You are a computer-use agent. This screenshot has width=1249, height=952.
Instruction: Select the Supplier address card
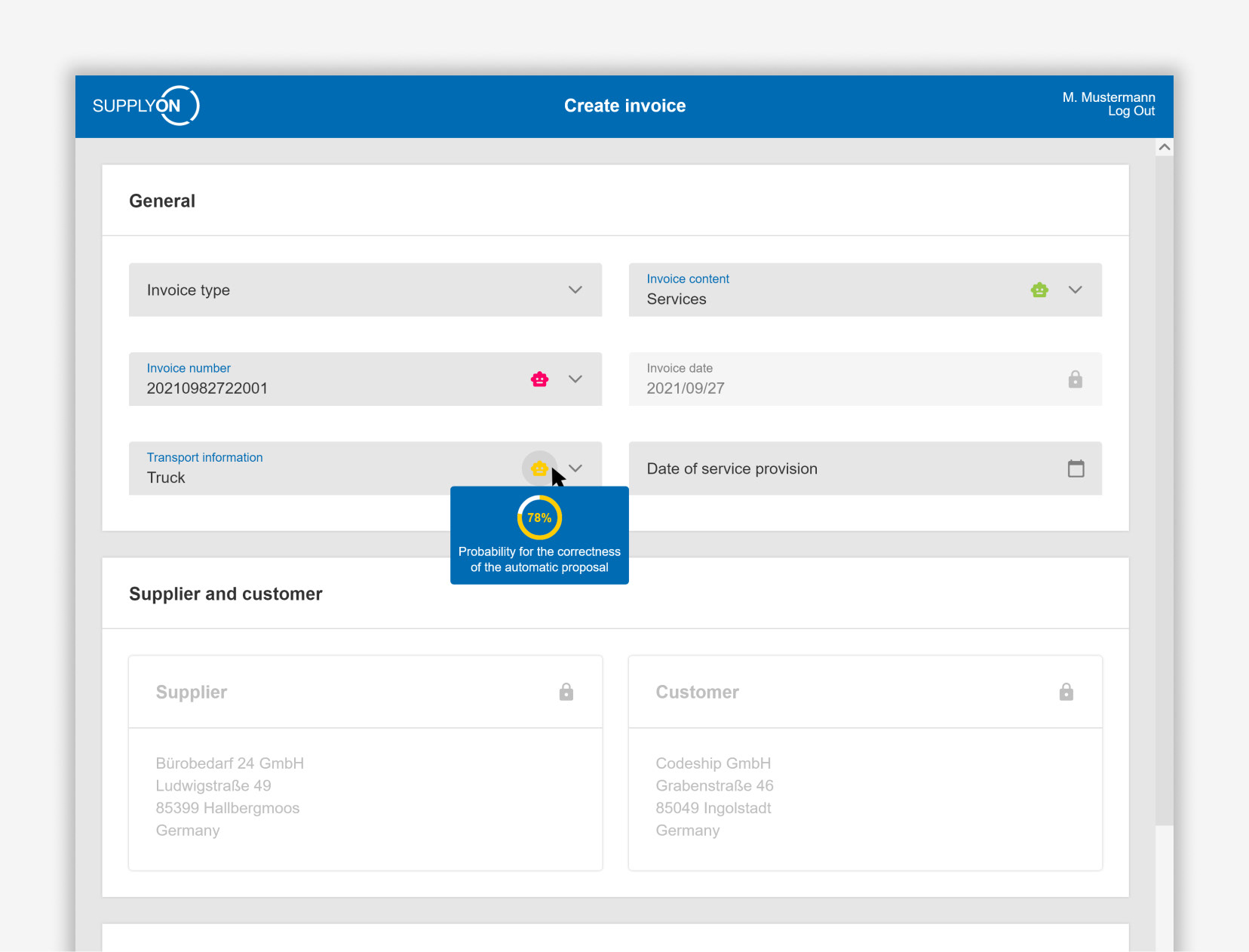[366, 763]
